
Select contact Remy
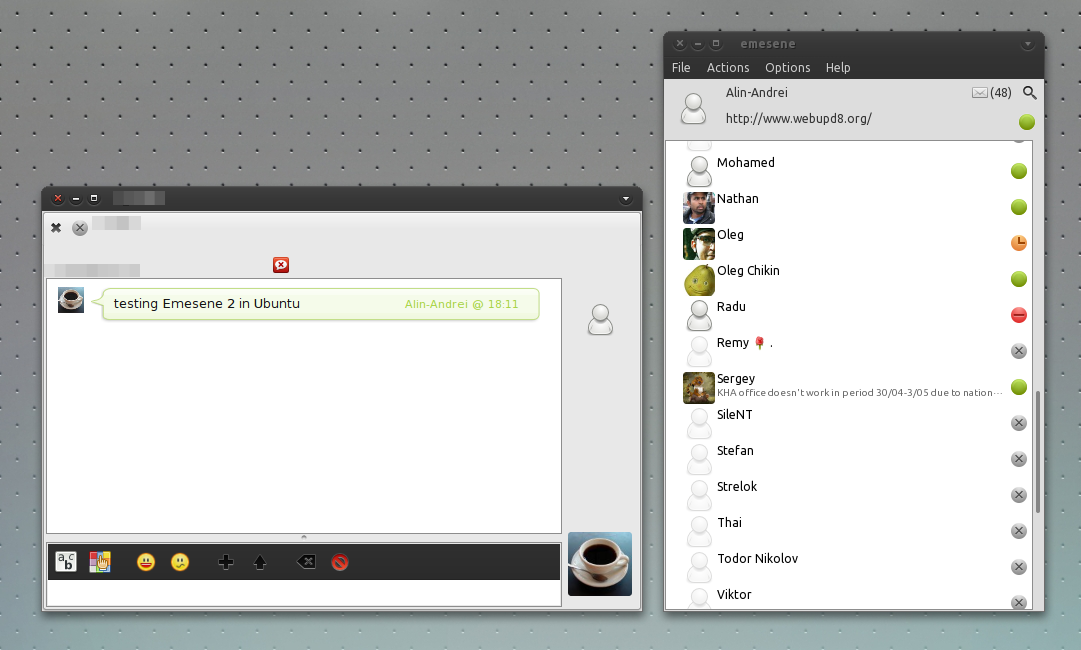click(x=849, y=350)
